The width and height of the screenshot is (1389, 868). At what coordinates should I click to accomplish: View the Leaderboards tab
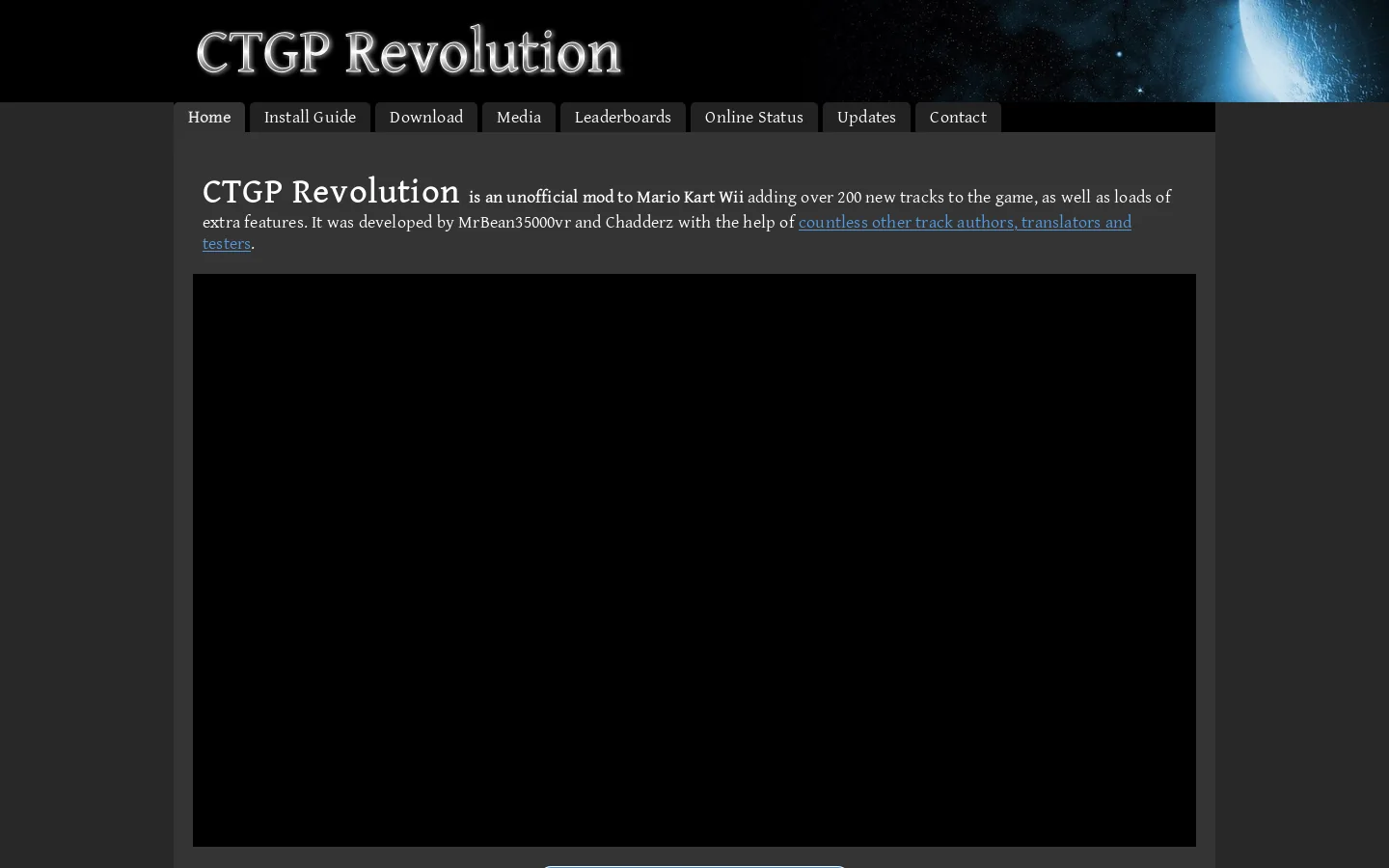tap(623, 117)
